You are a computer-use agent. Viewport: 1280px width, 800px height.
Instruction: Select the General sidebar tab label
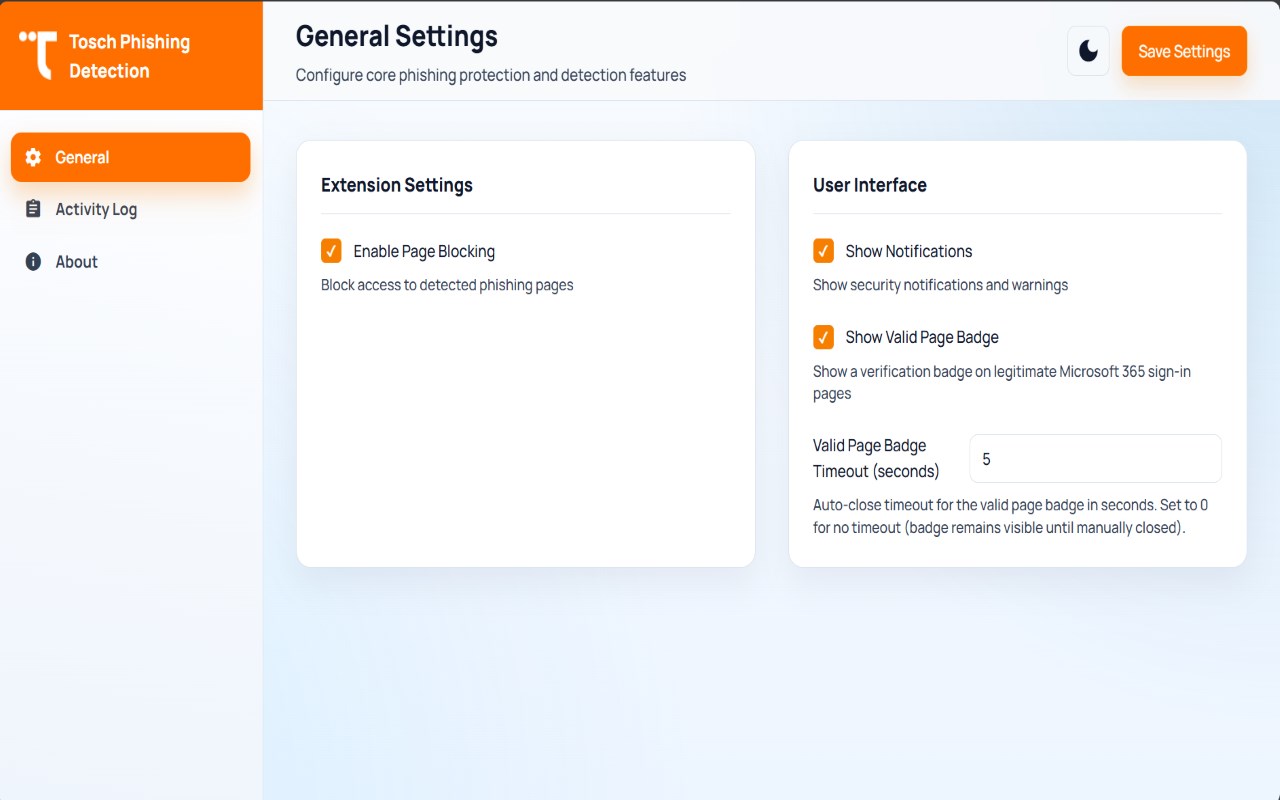pos(82,157)
